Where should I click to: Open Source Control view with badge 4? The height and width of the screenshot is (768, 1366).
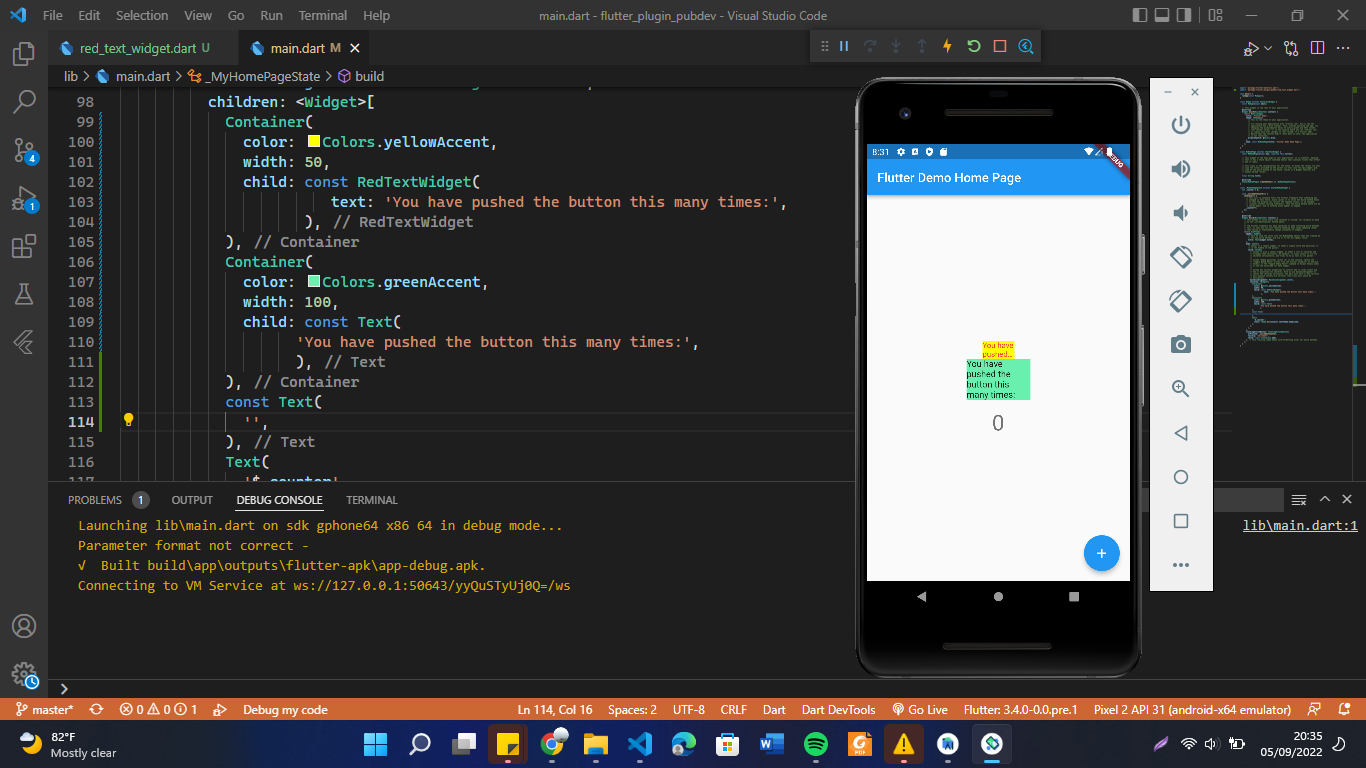(24, 150)
